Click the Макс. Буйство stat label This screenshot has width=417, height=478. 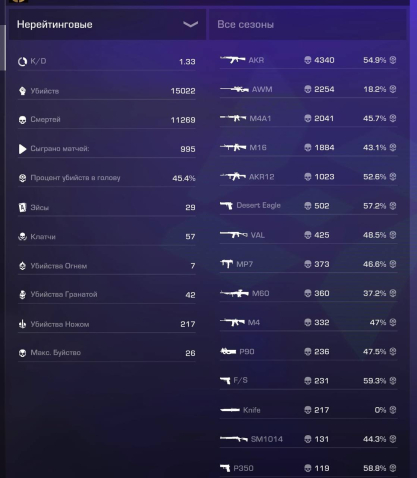pos(56,353)
